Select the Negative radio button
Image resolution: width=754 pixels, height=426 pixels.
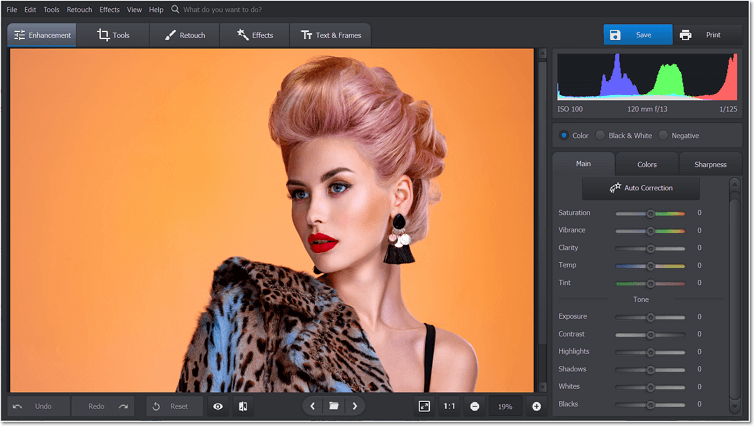tap(663, 136)
